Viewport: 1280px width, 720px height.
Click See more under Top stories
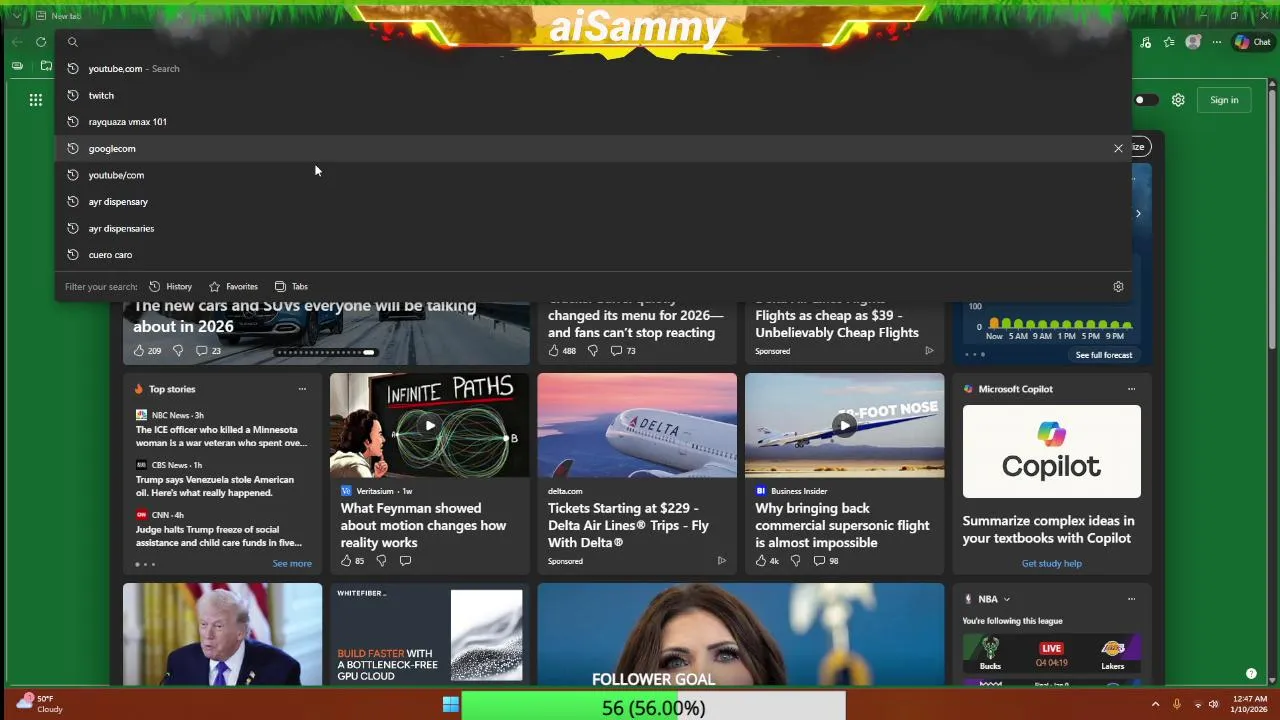[x=292, y=564]
